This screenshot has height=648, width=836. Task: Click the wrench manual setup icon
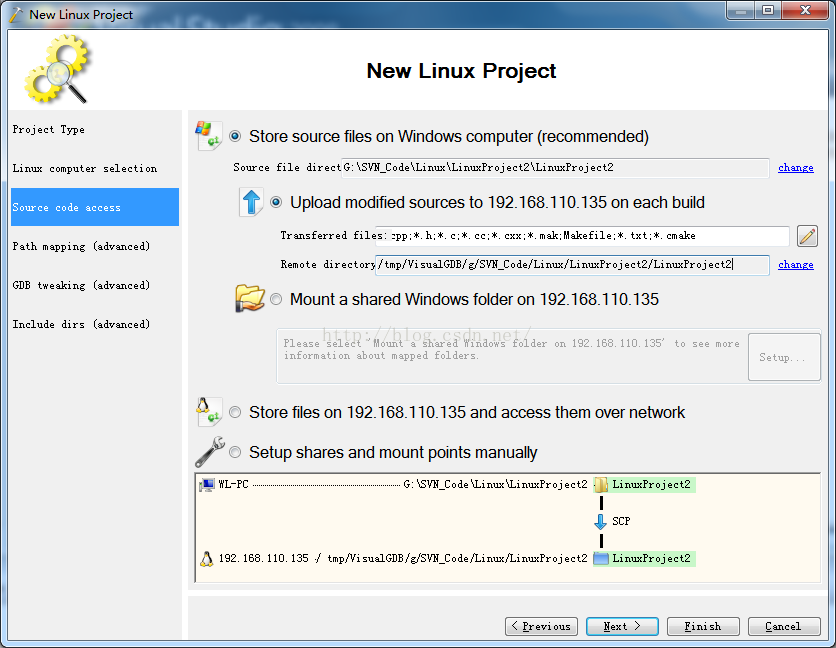point(210,452)
